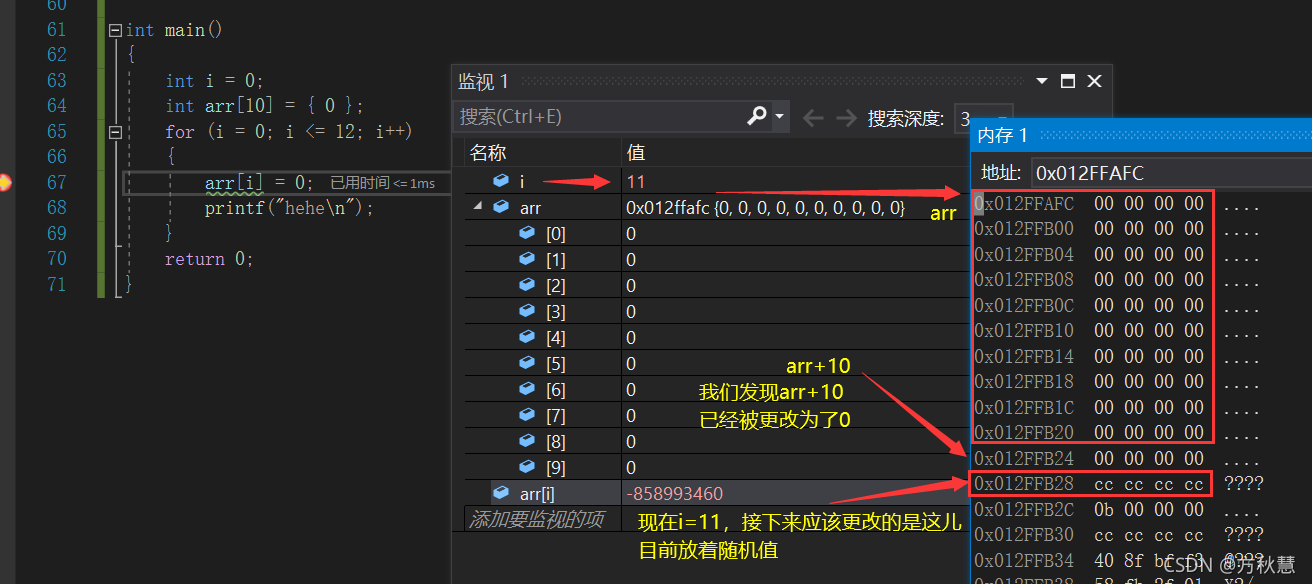Click the variable icon beside [5]
This screenshot has height=584, width=1312.
point(527,363)
